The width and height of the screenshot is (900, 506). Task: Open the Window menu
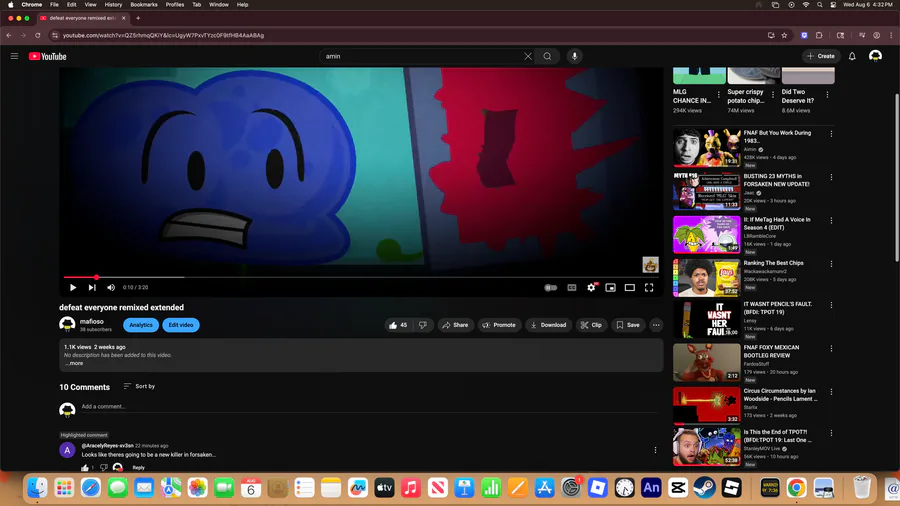[218, 5]
